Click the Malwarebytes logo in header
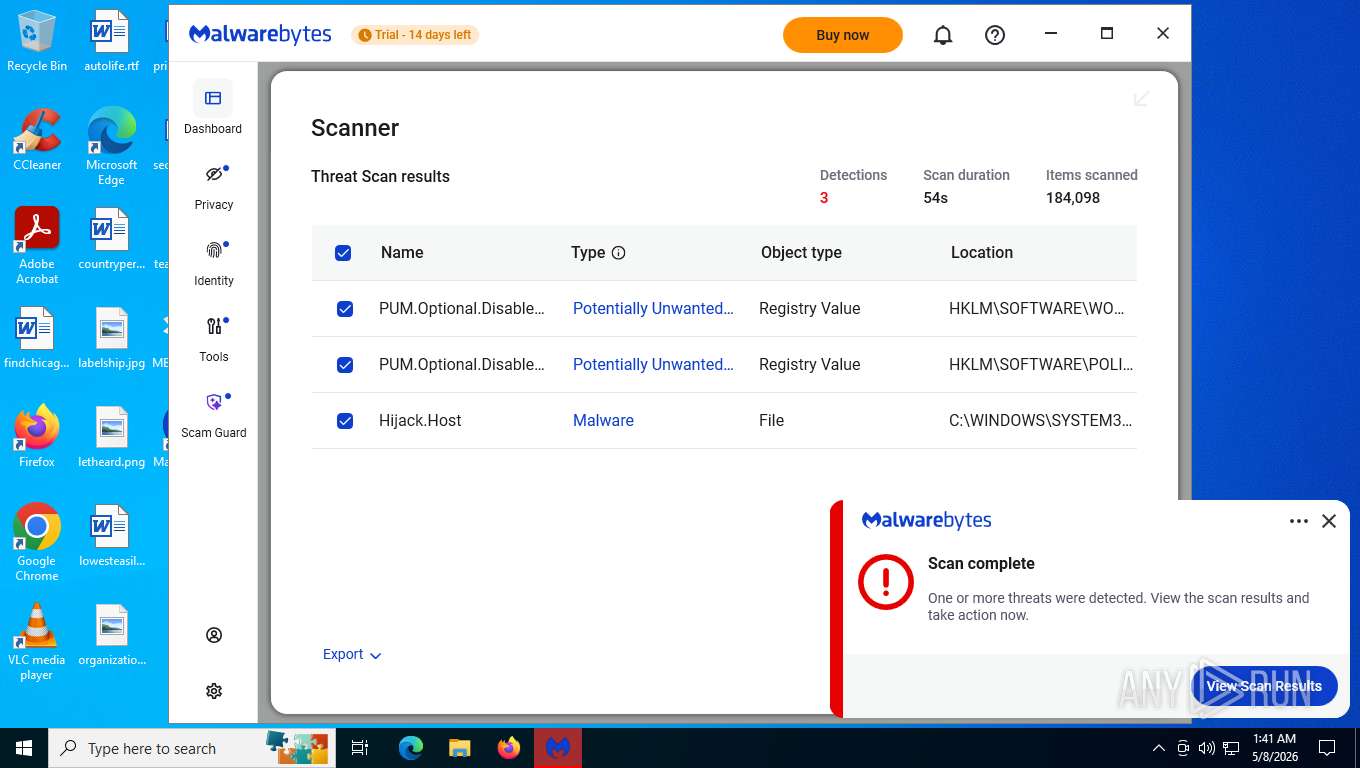1360x768 pixels. [x=260, y=34]
